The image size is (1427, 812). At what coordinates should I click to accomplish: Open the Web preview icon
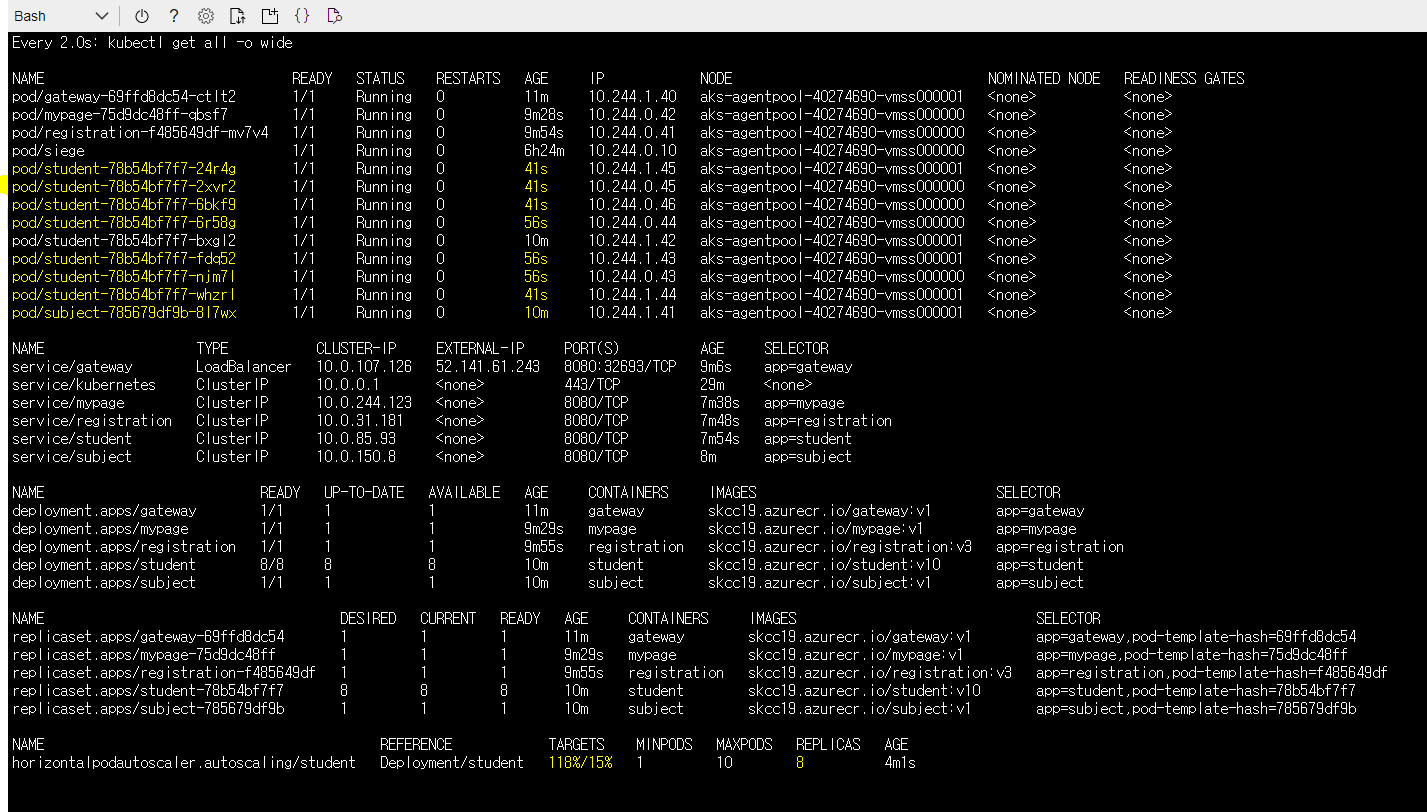(x=334, y=16)
